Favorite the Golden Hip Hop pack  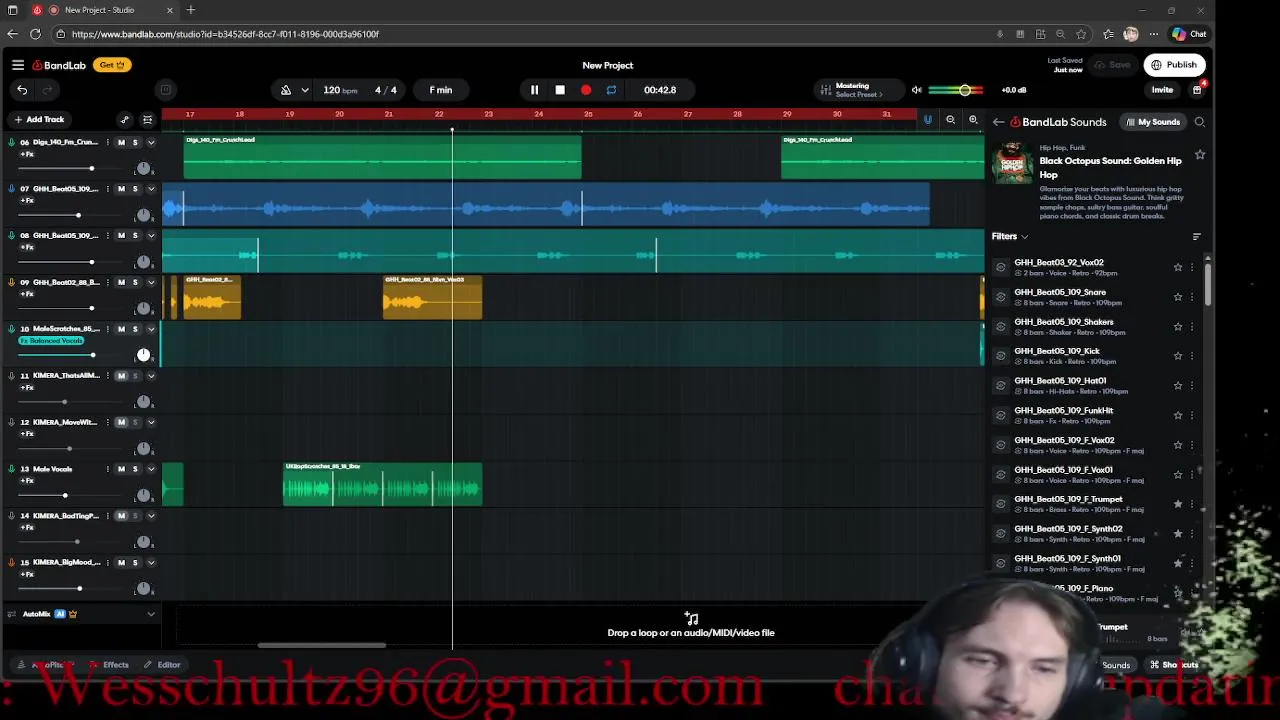click(1200, 155)
